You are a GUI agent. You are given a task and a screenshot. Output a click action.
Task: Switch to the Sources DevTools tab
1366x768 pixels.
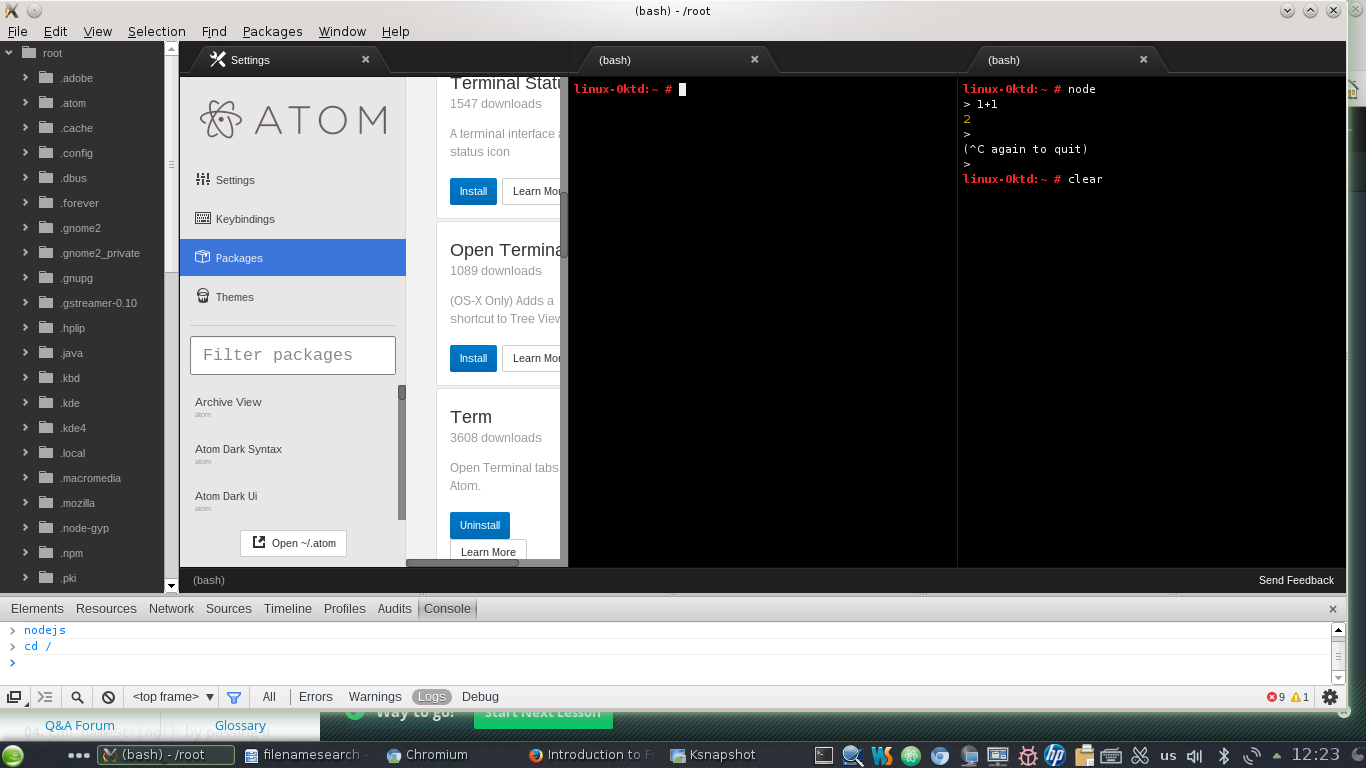click(229, 608)
